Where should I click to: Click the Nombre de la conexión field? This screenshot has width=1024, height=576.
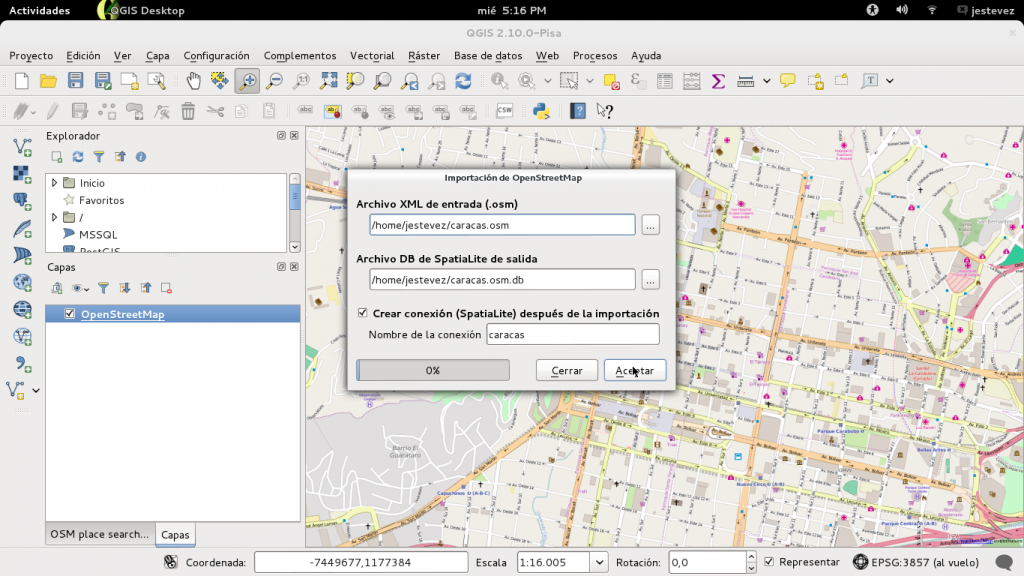[x=572, y=335]
